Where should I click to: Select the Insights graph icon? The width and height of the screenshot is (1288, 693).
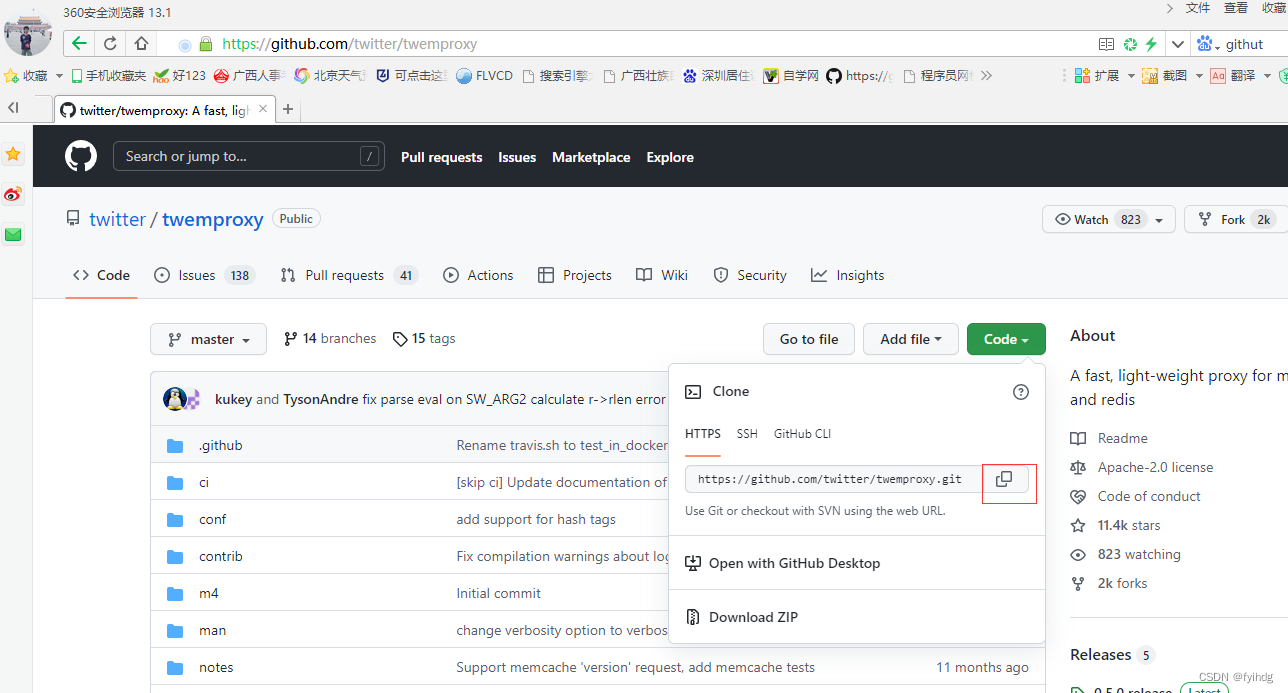point(819,275)
